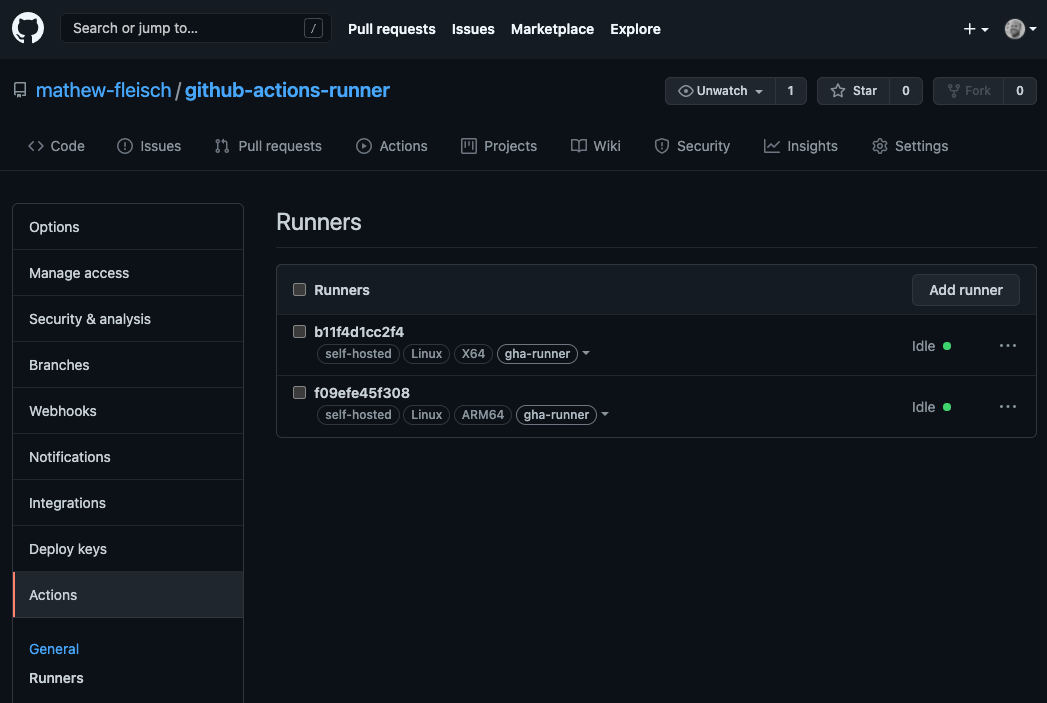Click the star icon in Star button
Screen dimensions: 1047x703
click(x=837, y=91)
